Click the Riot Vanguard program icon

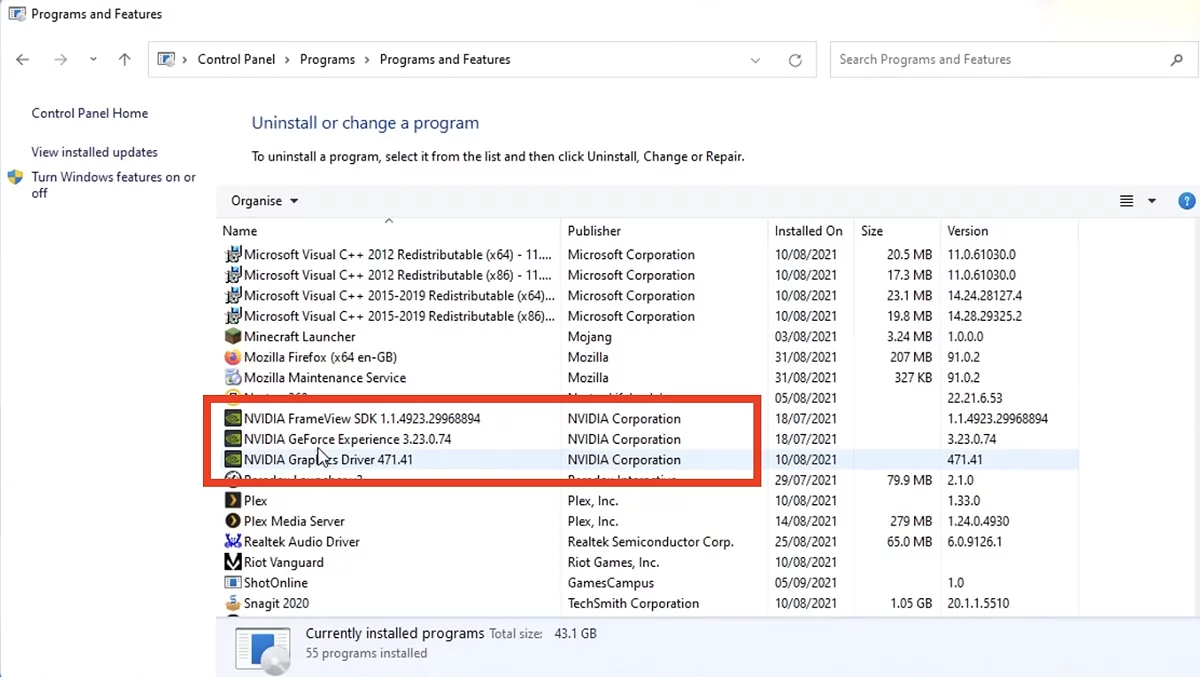(233, 562)
